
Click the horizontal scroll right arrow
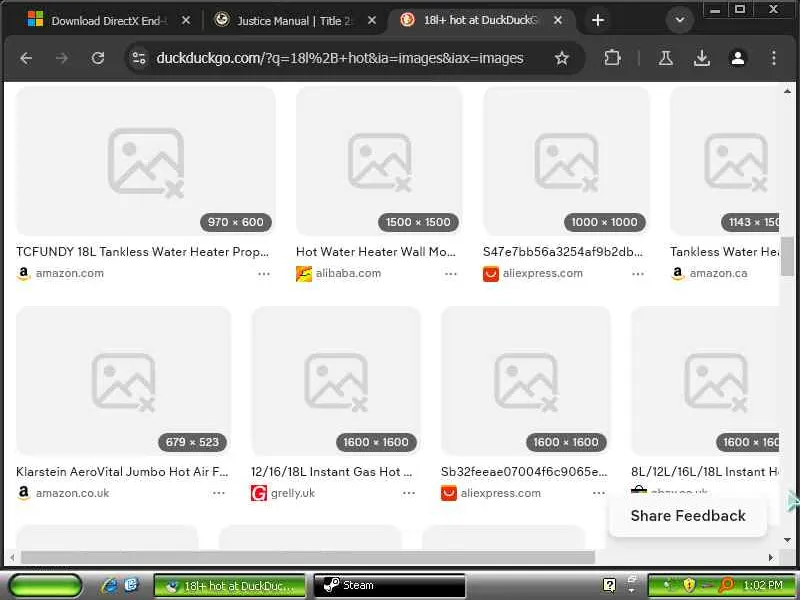click(x=771, y=558)
